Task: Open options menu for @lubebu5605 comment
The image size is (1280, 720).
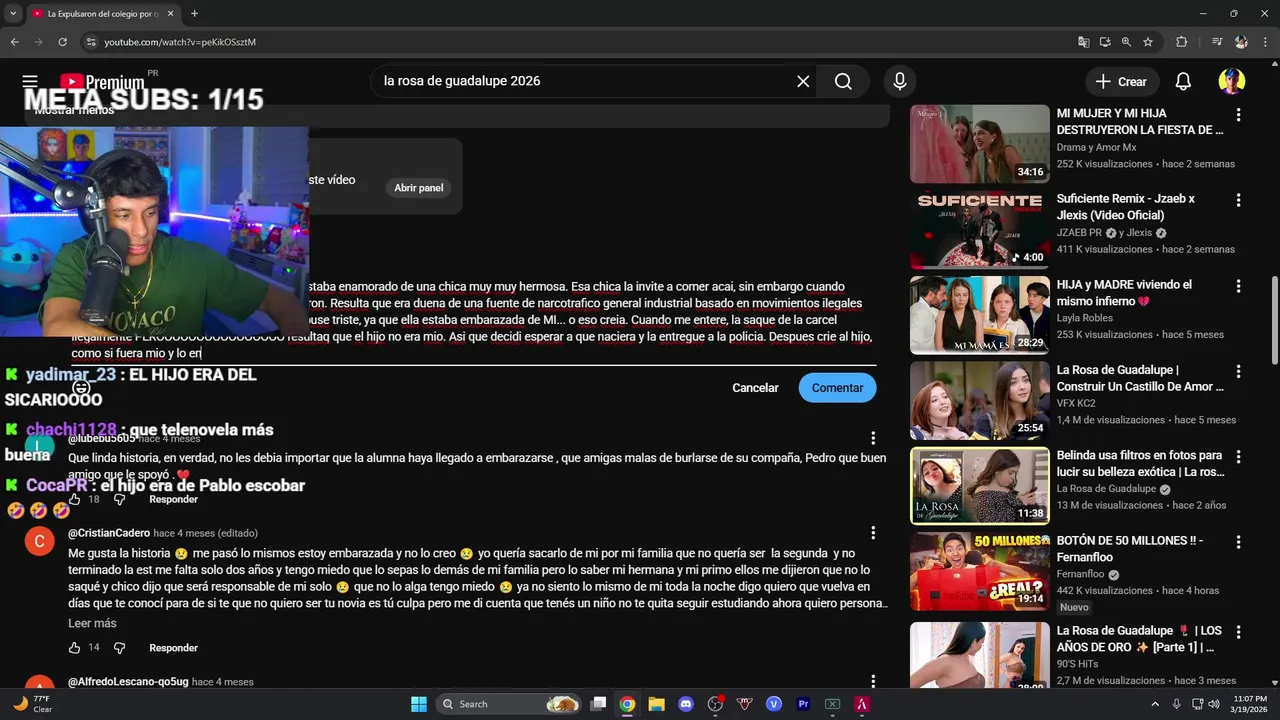Action: (x=873, y=438)
